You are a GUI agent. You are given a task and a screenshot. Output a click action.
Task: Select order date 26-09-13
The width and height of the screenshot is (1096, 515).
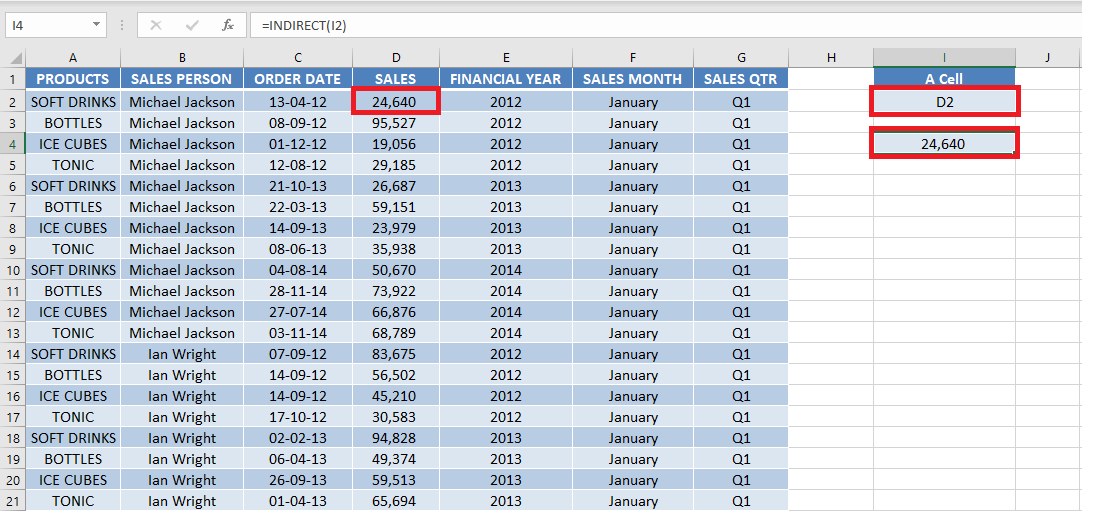[298, 479]
